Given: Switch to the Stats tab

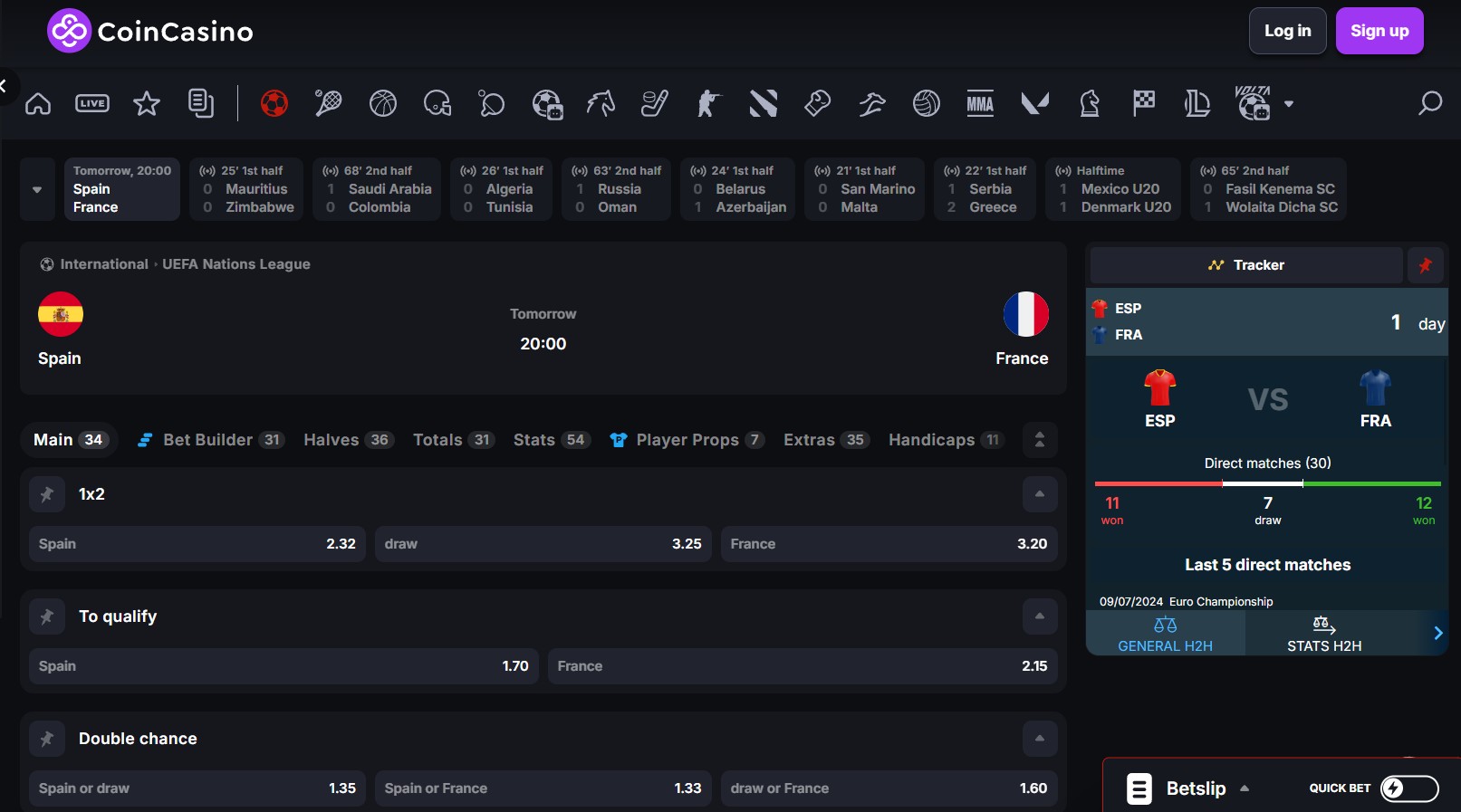Looking at the screenshot, I should 553,440.
